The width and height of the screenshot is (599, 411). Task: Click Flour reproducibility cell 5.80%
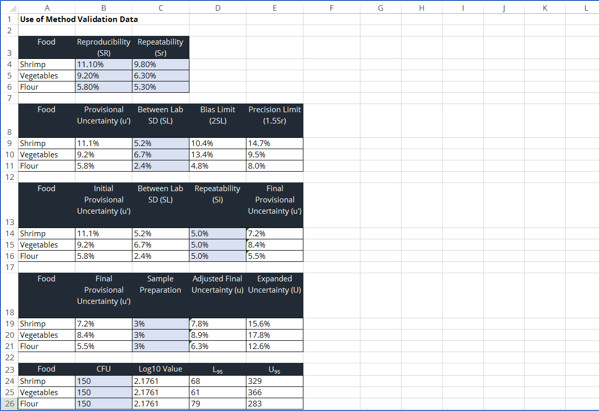[104, 87]
